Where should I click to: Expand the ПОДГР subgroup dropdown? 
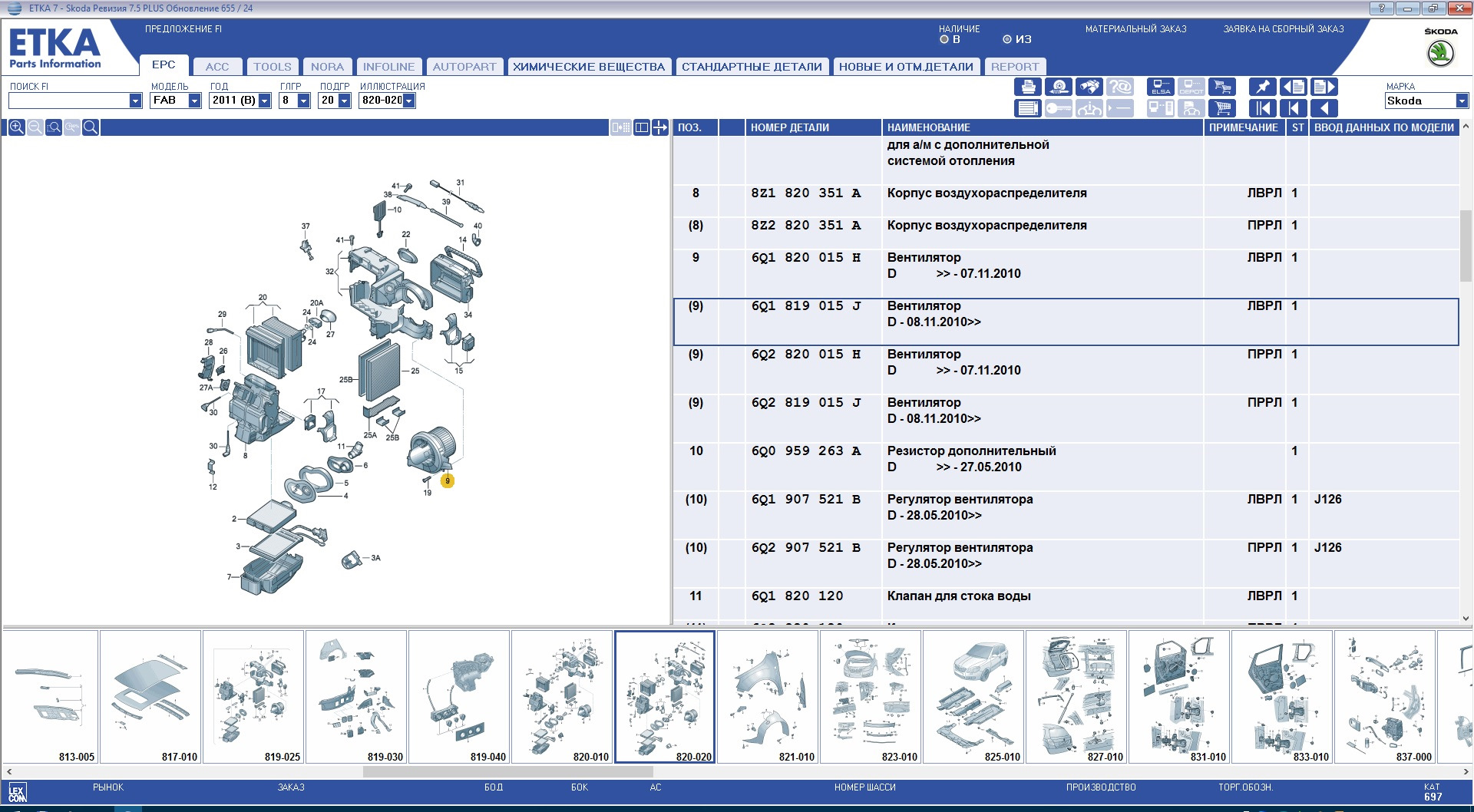[344, 101]
